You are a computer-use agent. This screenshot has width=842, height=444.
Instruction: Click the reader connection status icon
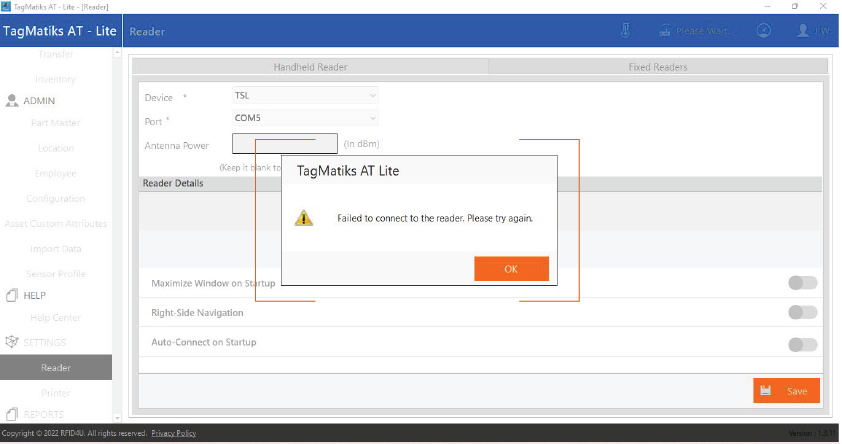[x=665, y=31]
